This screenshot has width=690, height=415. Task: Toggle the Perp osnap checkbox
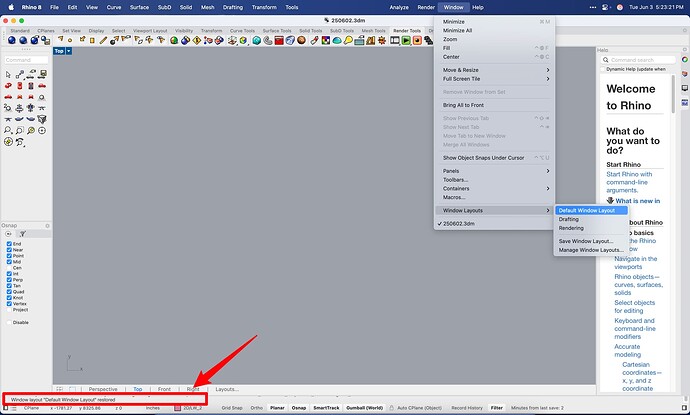click(9, 279)
